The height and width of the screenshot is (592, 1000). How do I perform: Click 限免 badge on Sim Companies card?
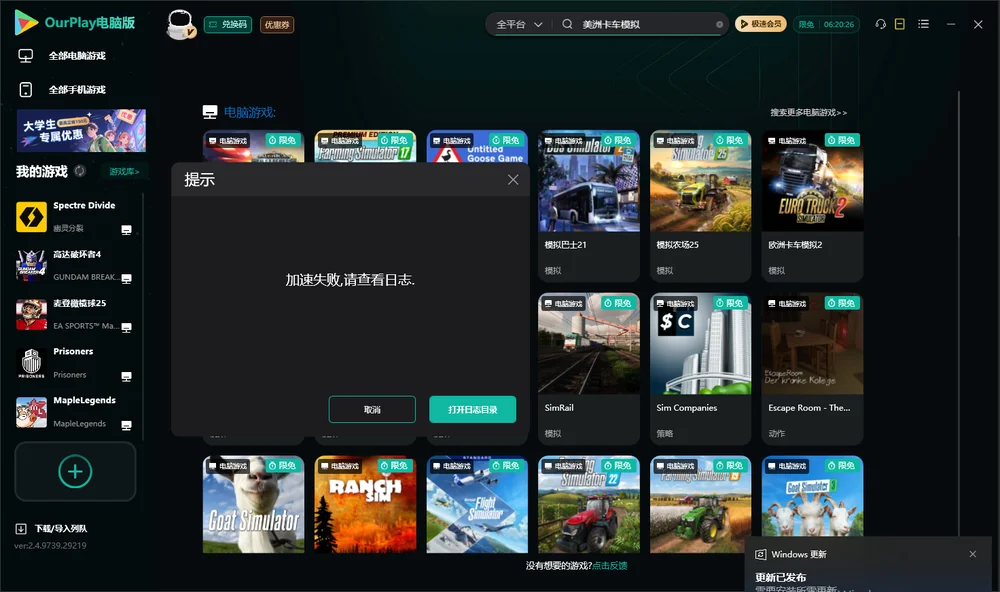click(730, 303)
